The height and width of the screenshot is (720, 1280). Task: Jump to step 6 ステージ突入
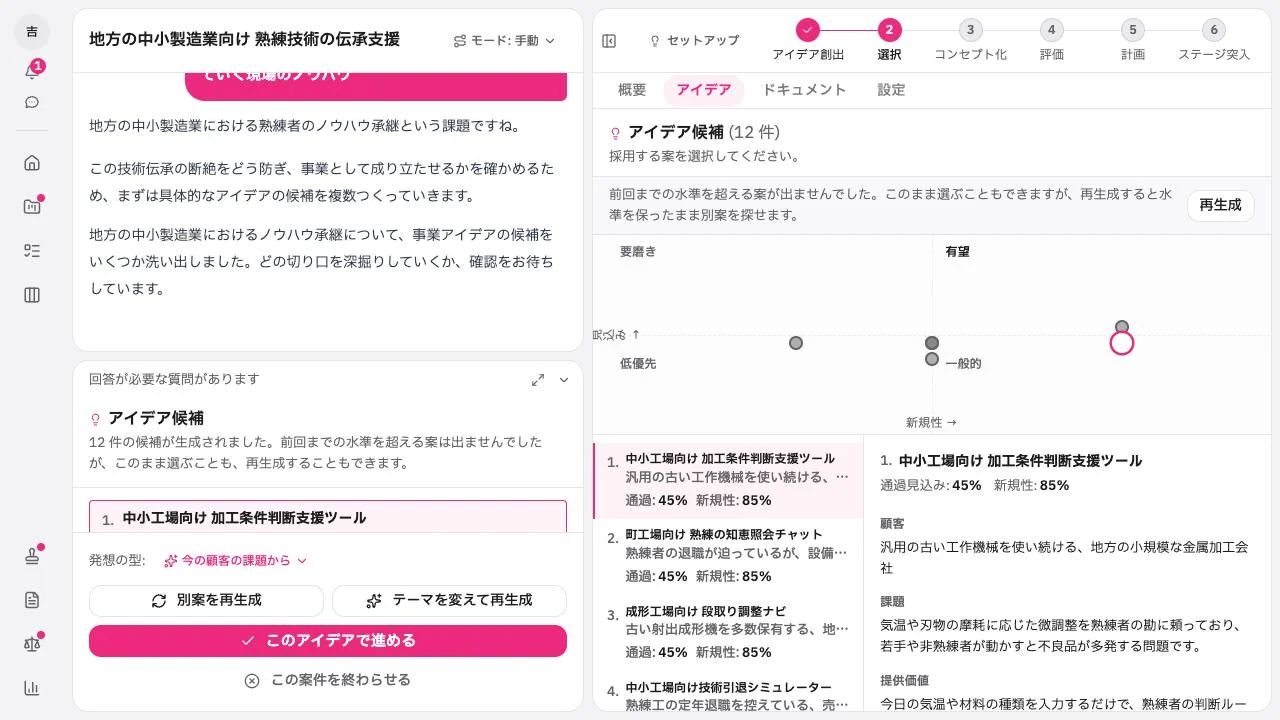pyautogui.click(x=1213, y=41)
